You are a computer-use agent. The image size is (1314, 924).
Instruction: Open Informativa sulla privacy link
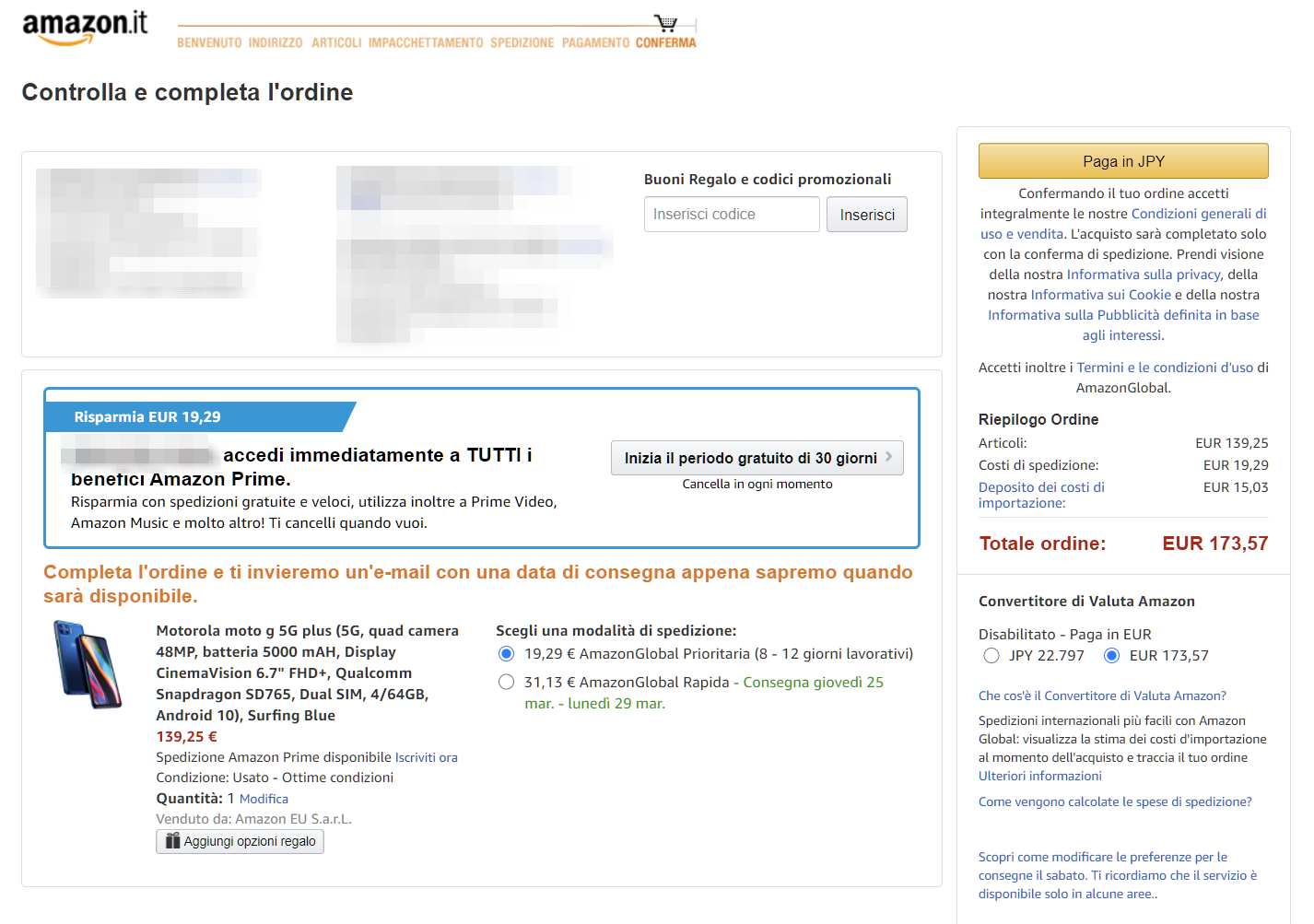pyautogui.click(x=1144, y=275)
